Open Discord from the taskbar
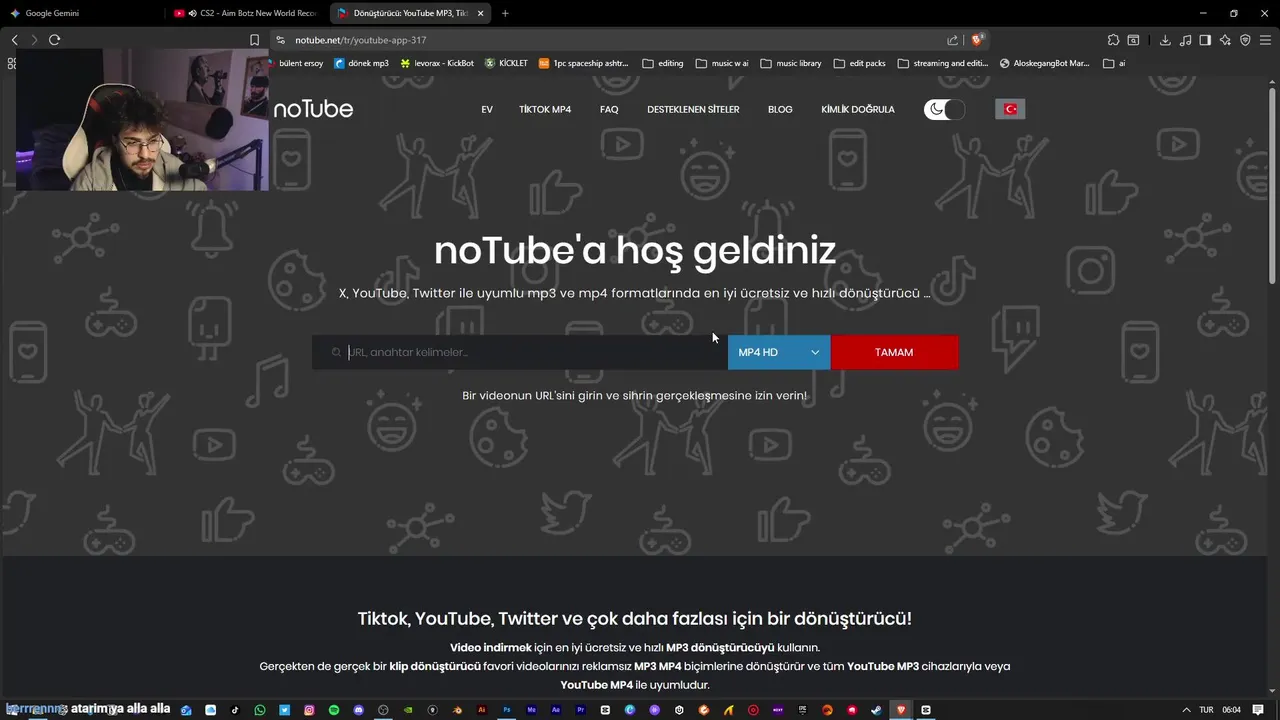This screenshot has width=1280, height=720. click(x=358, y=710)
